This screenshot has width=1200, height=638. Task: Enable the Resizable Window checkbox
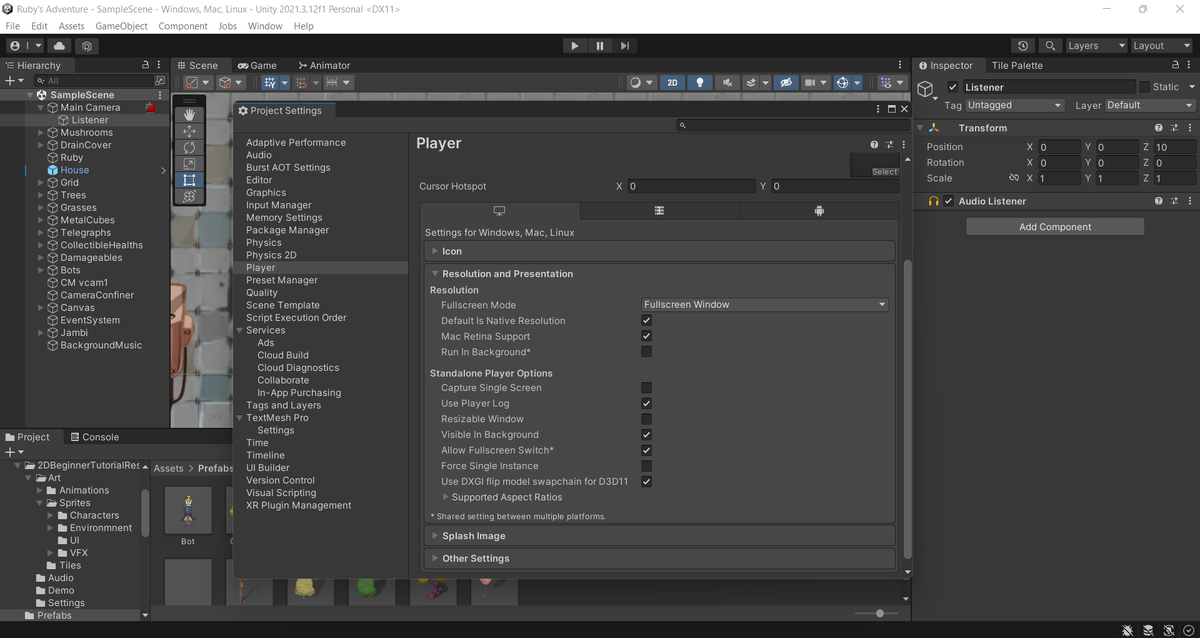pyautogui.click(x=646, y=419)
